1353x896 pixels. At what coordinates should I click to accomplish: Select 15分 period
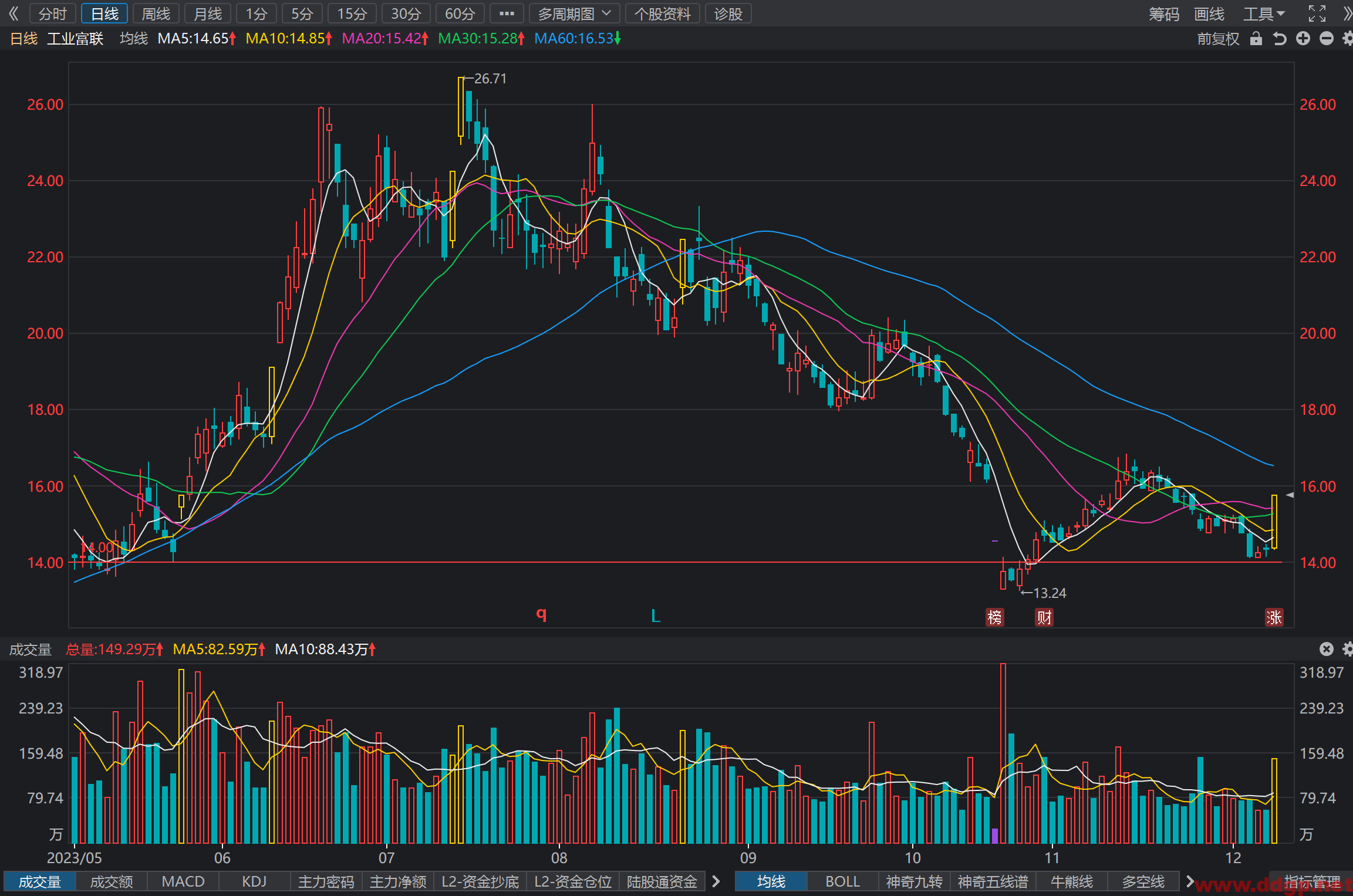coord(352,13)
